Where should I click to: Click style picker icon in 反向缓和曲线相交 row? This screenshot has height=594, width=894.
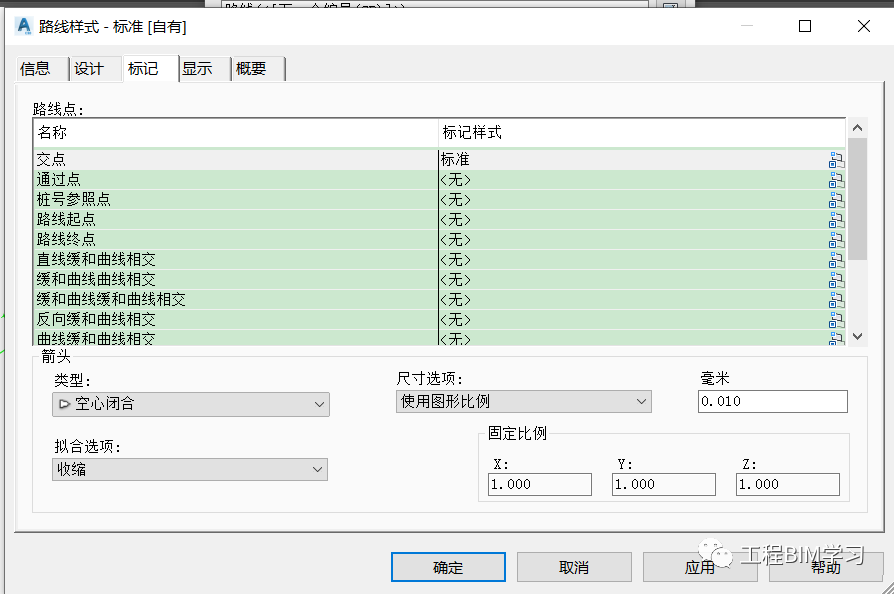click(836, 320)
